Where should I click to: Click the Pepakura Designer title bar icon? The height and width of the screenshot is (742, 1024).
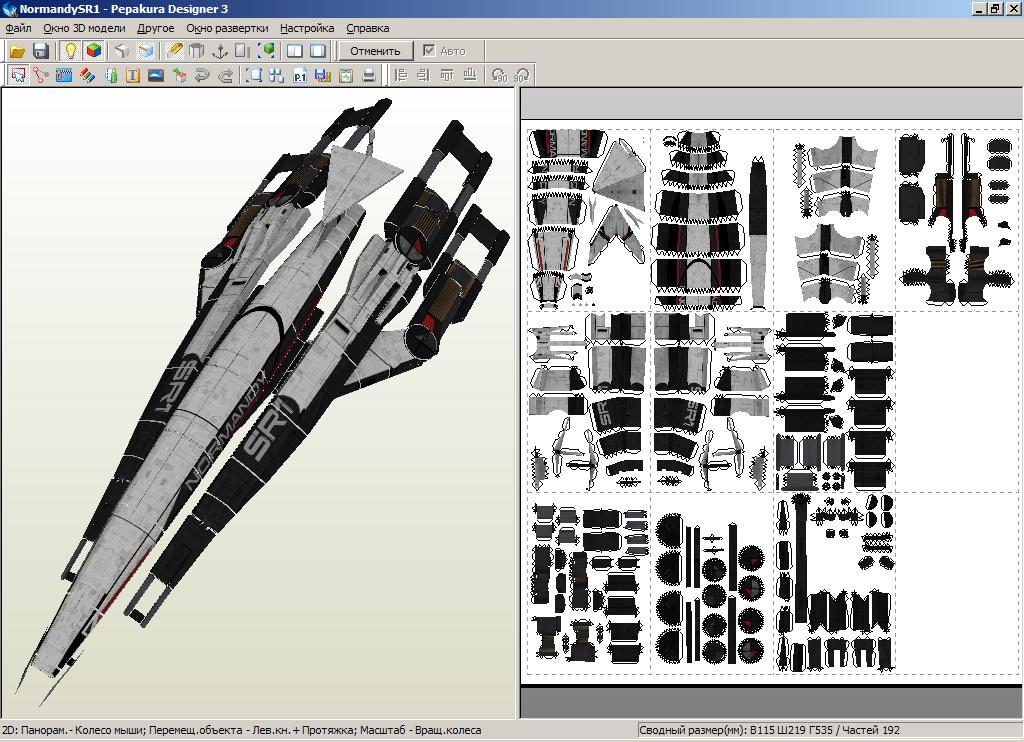pos(9,9)
